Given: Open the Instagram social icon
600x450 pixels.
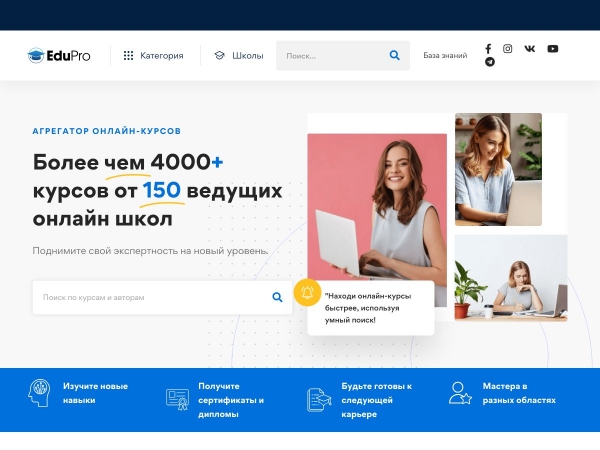Looking at the screenshot, I should point(507,49).
